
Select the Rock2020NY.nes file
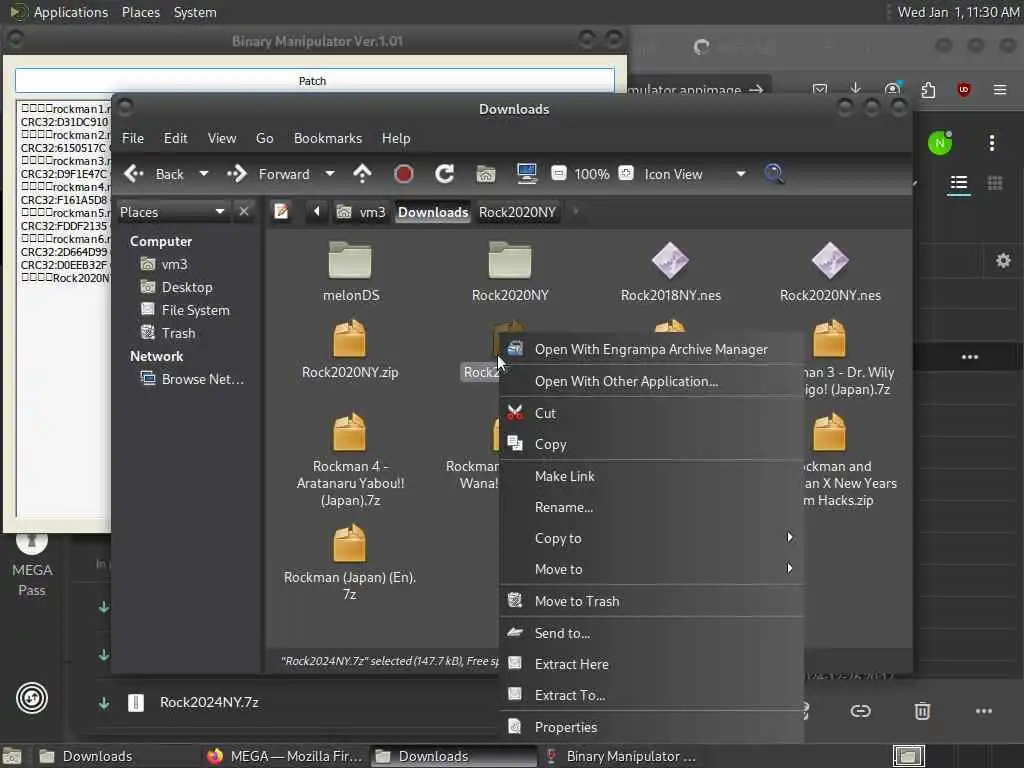[830, 272]
